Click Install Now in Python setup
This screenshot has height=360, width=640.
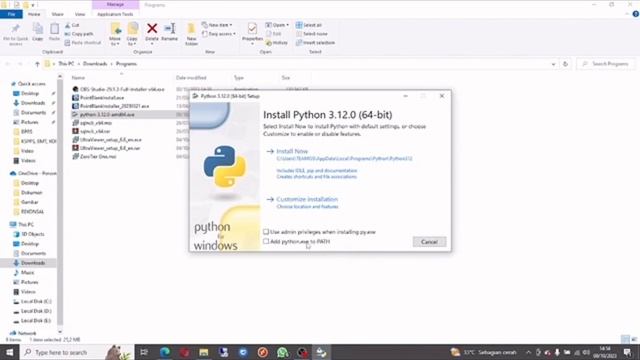pyautogui.click(x=292, y=151)
